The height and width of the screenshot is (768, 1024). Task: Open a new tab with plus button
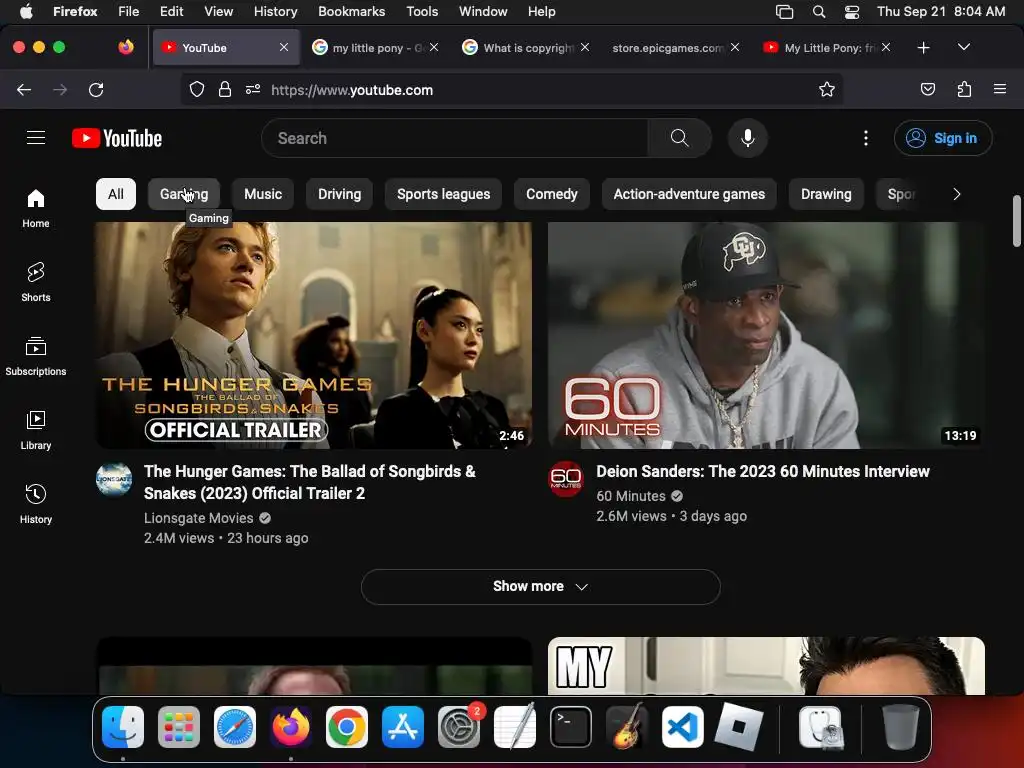[x=923, y=48]
